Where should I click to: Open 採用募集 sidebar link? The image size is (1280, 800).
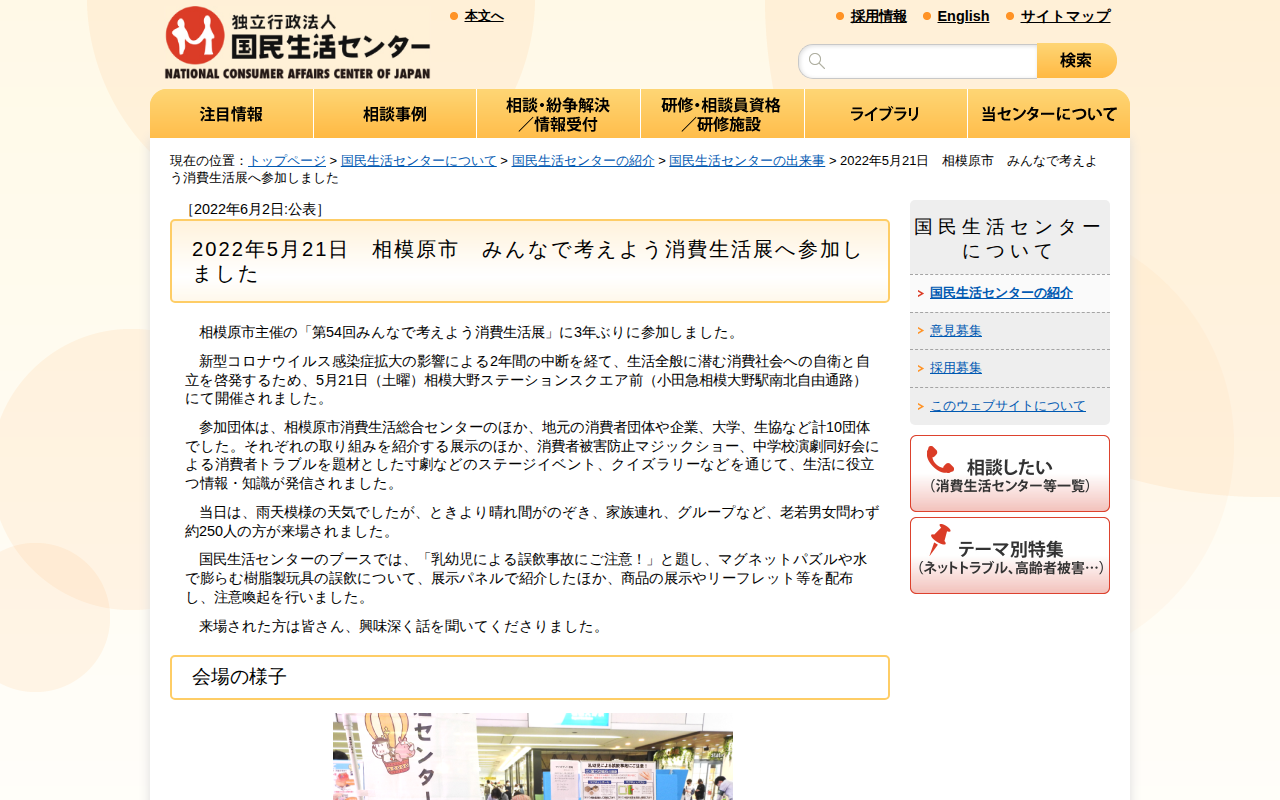tap(956, 368)
